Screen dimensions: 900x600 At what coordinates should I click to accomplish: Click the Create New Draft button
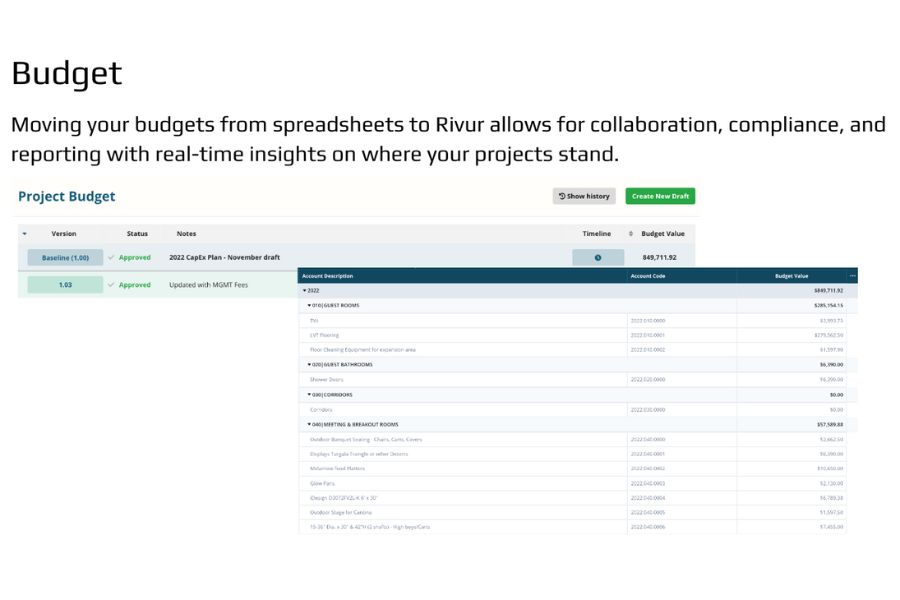coord(660,197)
